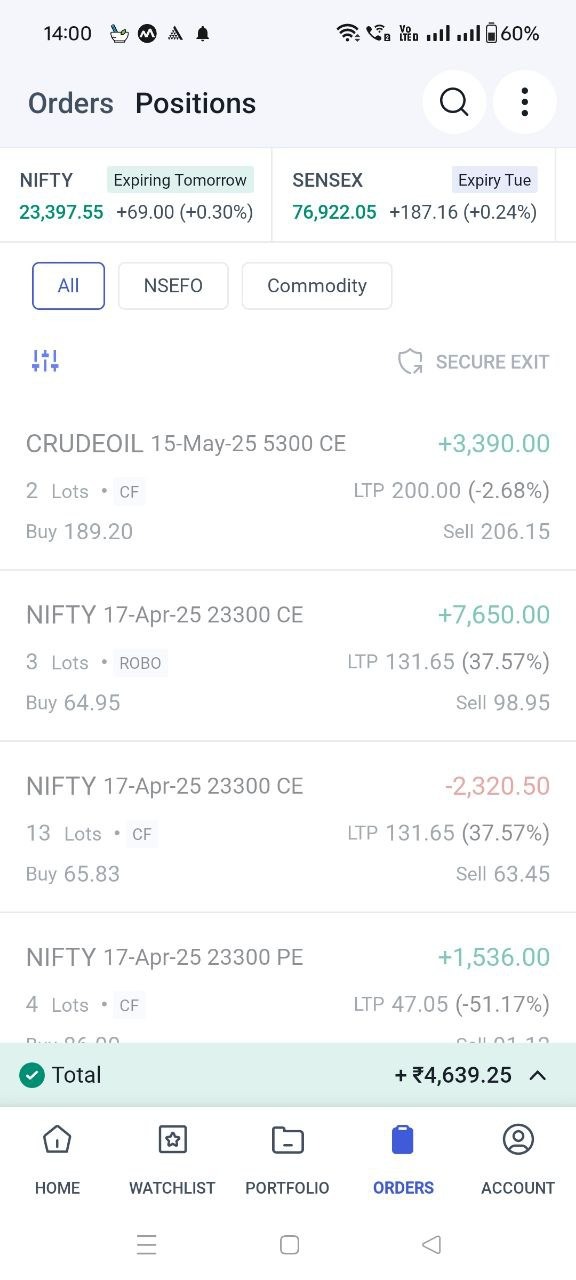
Task: Select the NSEFO filter chip
Action: [x=173, y=286]
